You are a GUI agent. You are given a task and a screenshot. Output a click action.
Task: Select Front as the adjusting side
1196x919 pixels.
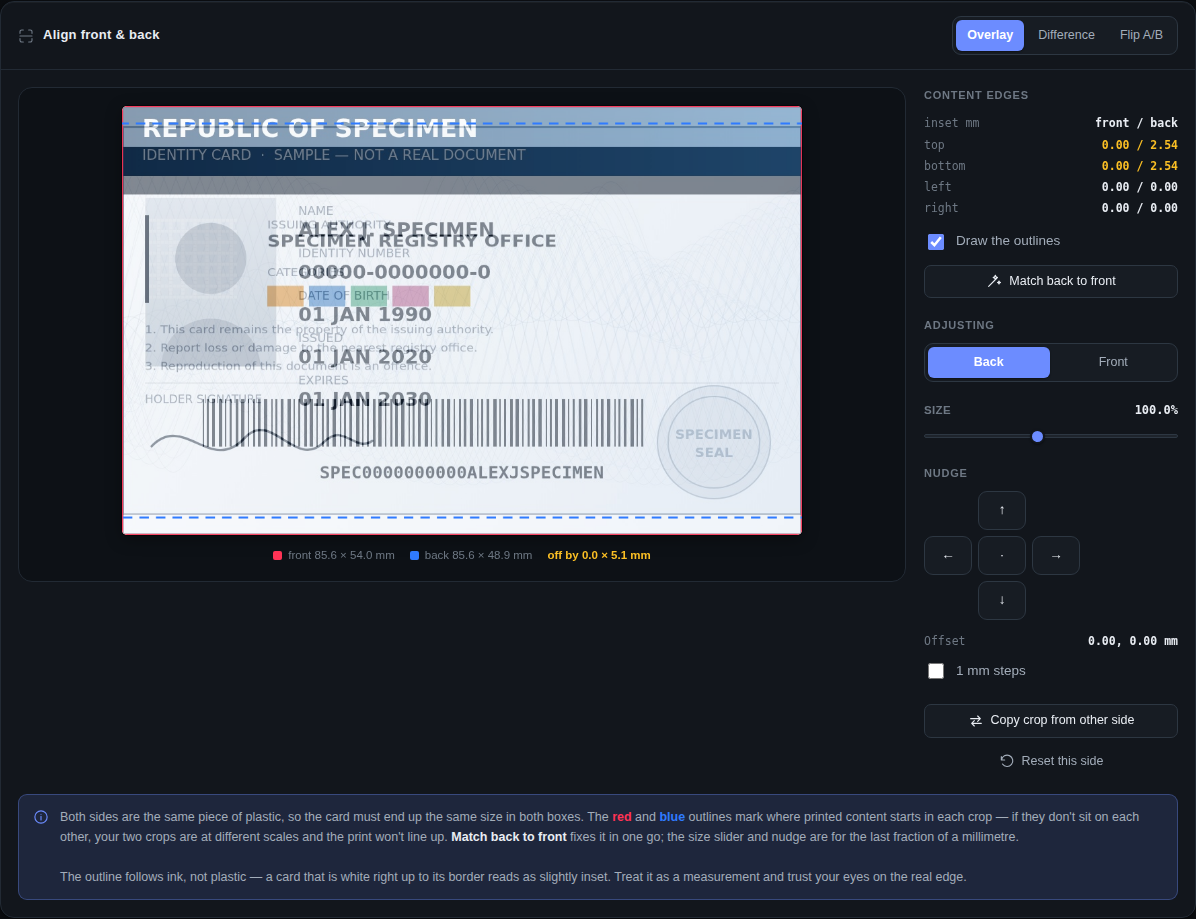point(1112,362)
